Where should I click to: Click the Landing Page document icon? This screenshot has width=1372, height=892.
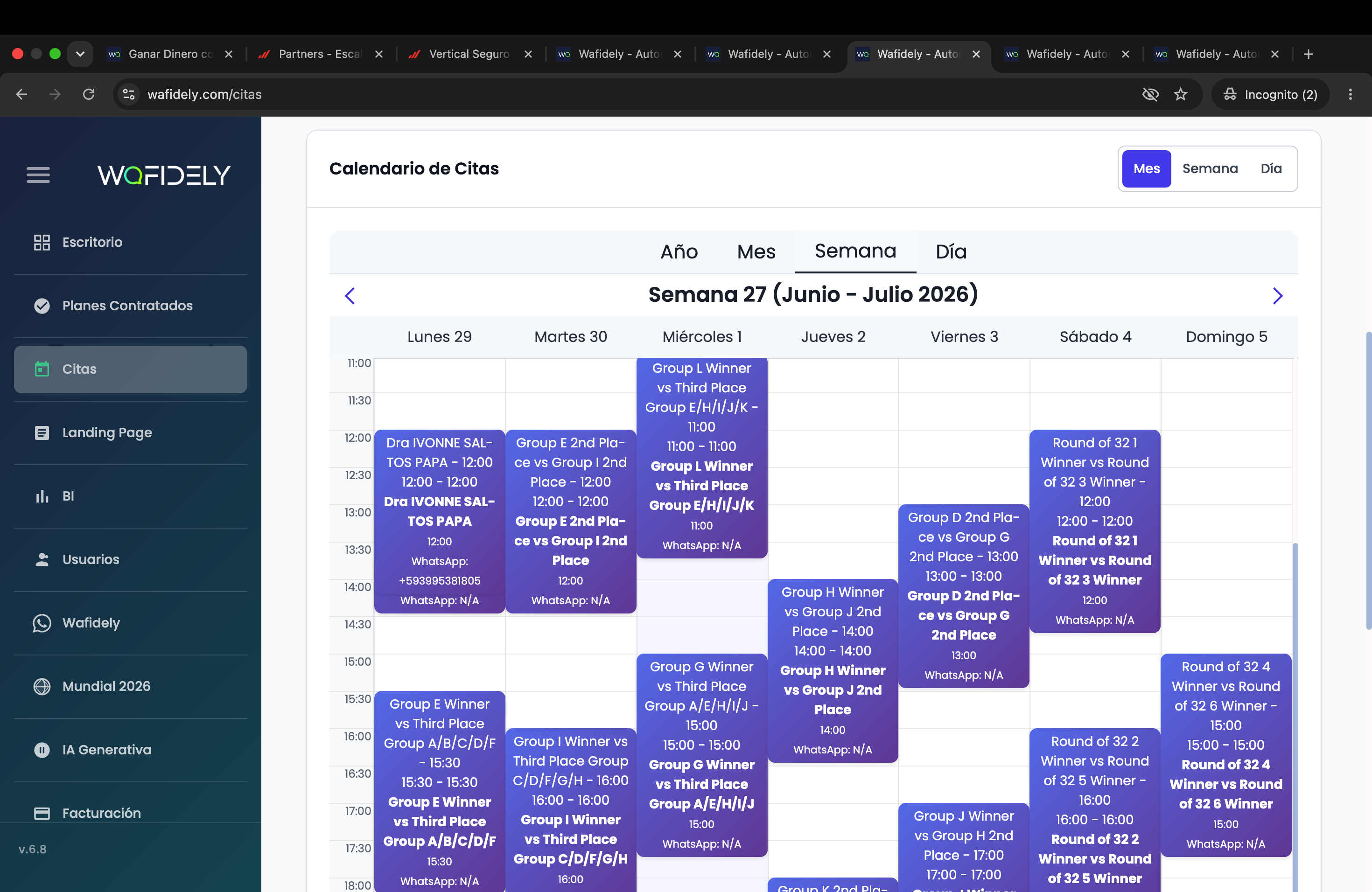coord(42,432)
